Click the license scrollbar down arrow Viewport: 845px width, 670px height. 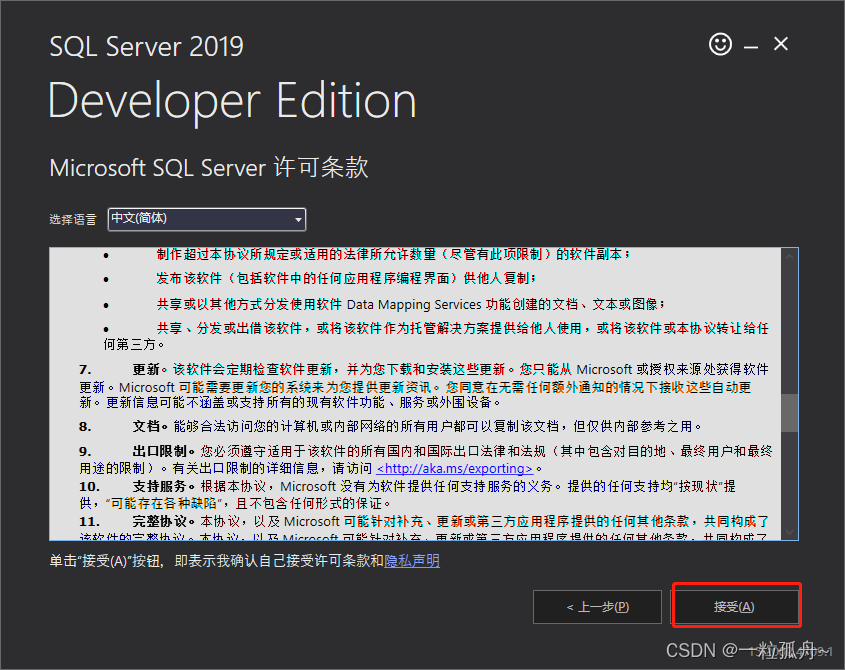(x=789, y=532)
